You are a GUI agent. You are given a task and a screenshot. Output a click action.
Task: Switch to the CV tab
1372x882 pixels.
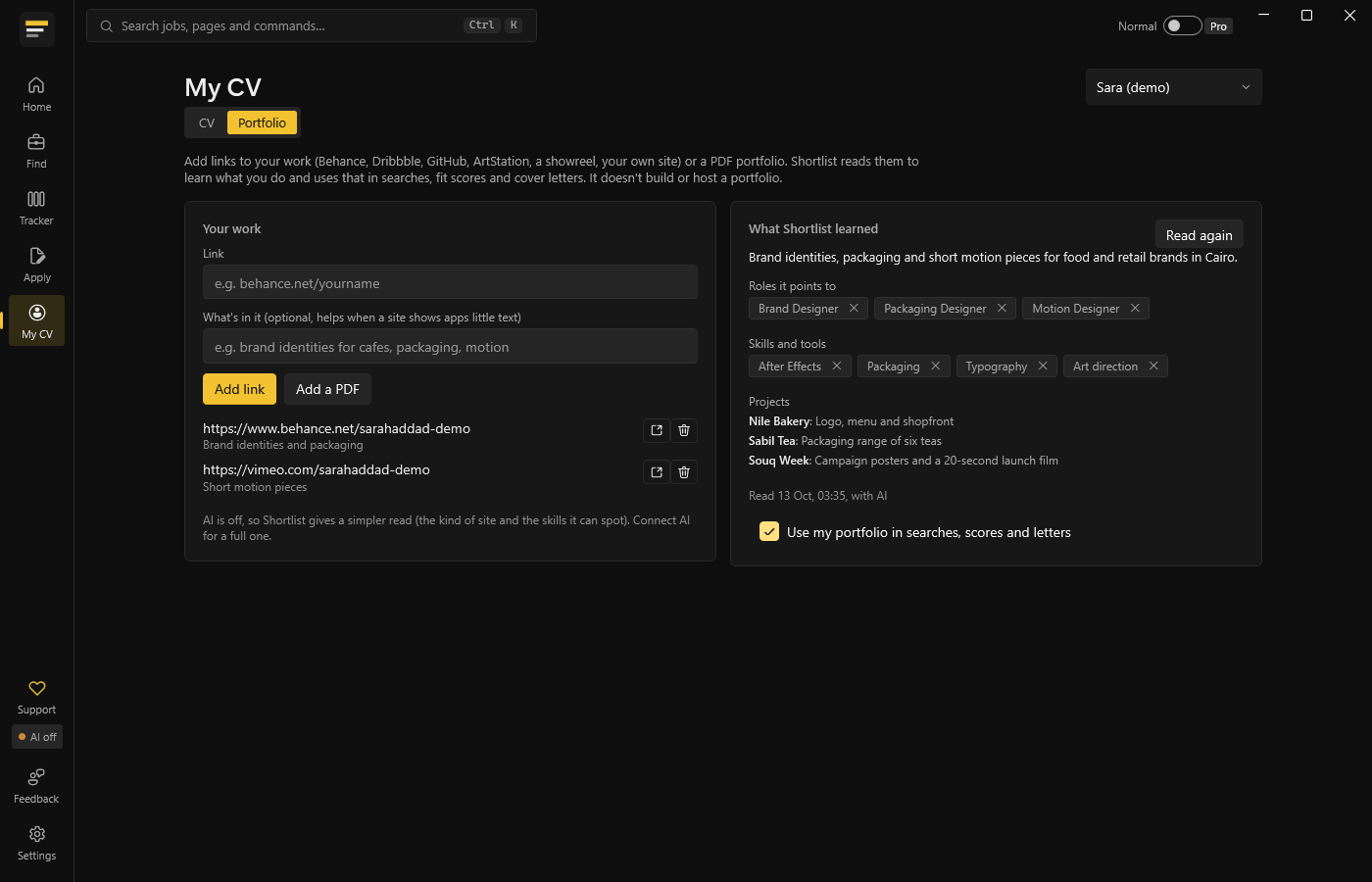(x=207, y=122)
